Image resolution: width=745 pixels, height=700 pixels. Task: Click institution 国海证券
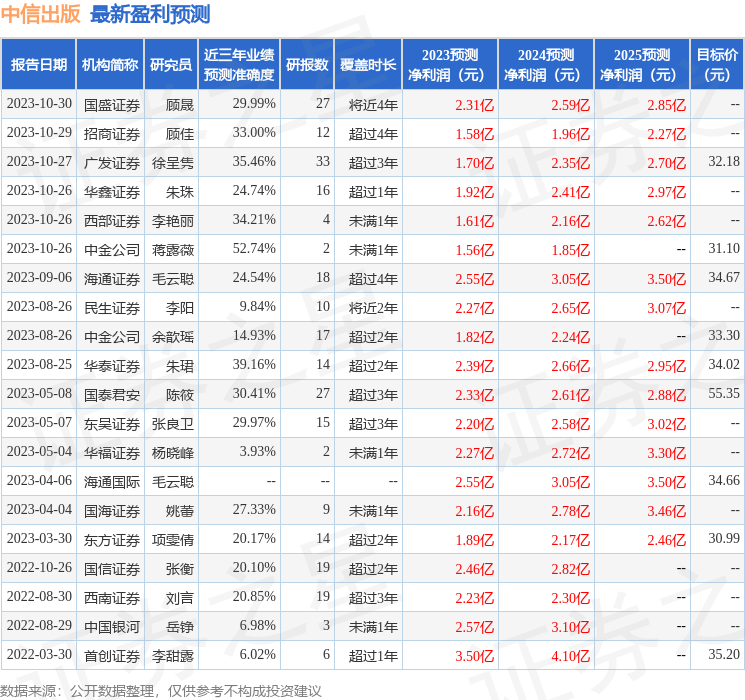point(112,510)
